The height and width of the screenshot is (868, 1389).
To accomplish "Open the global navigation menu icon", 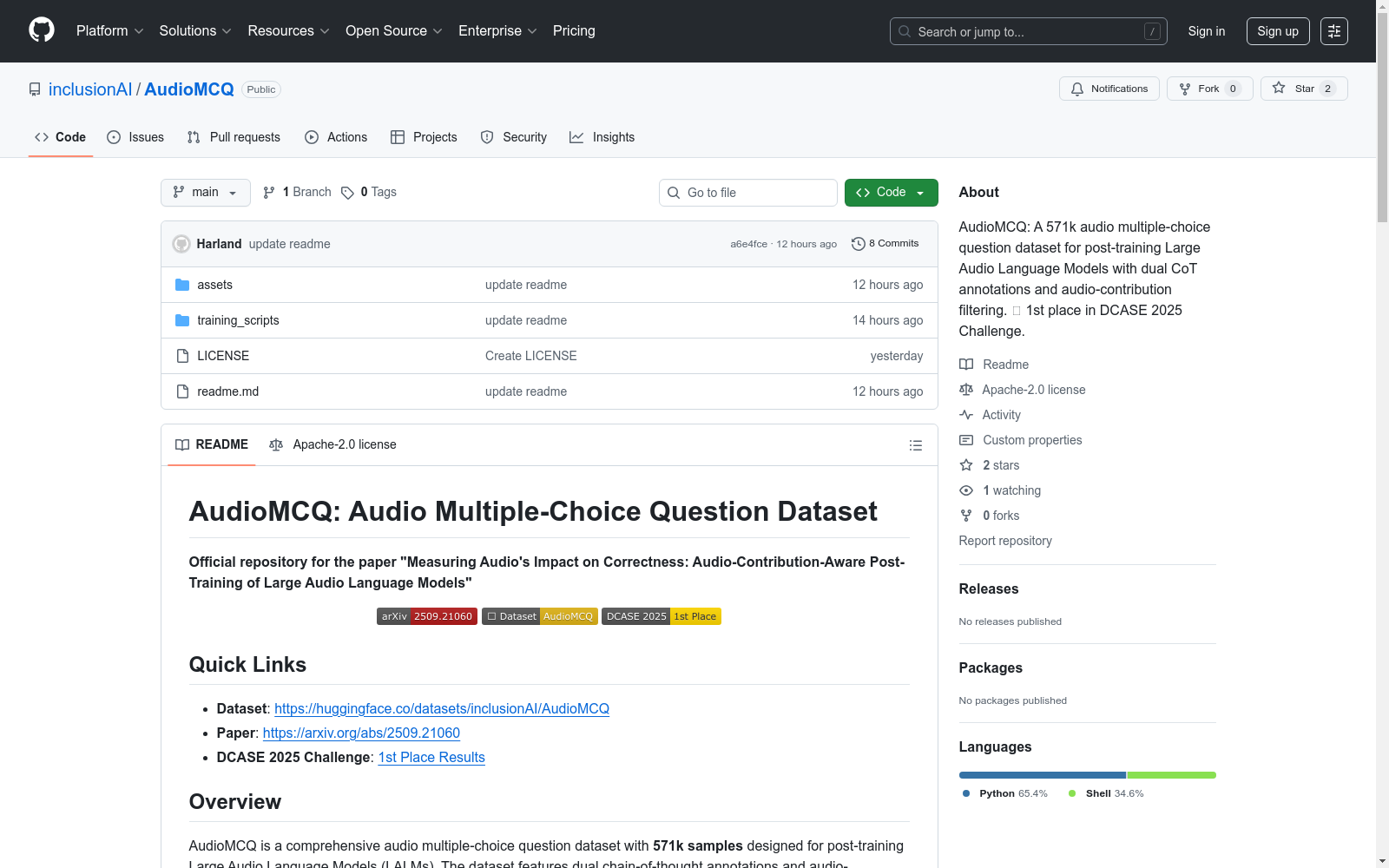I will 1334,31.
